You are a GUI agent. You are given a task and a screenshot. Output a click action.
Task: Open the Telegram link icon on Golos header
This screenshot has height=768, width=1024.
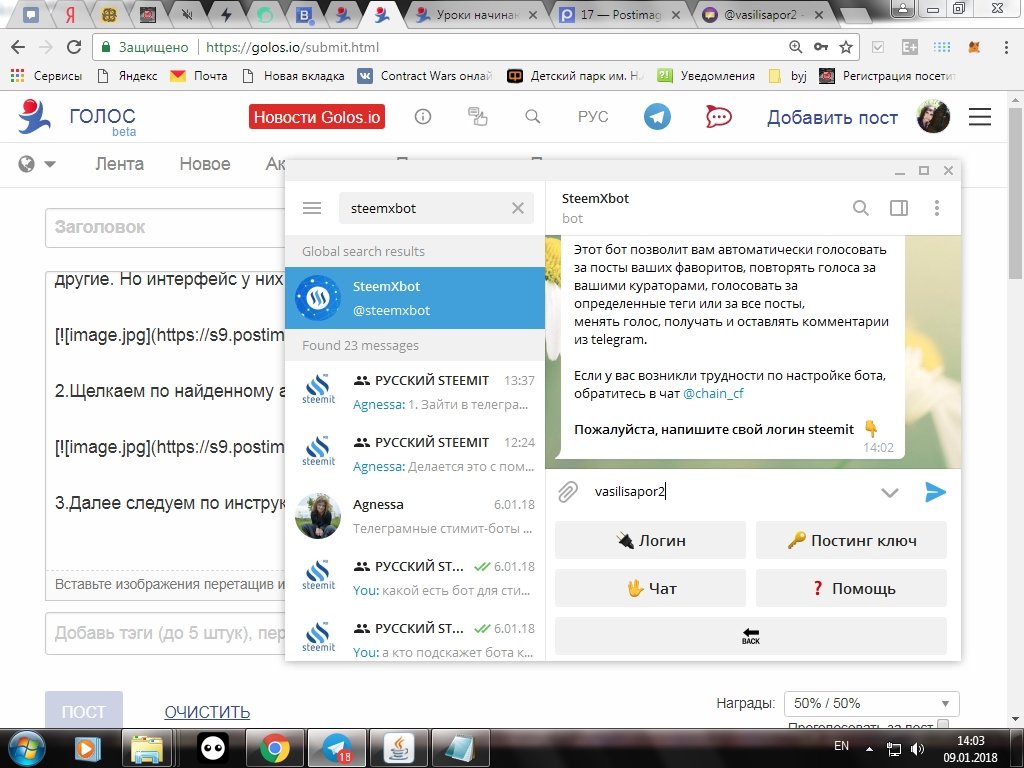click(657, 117)
